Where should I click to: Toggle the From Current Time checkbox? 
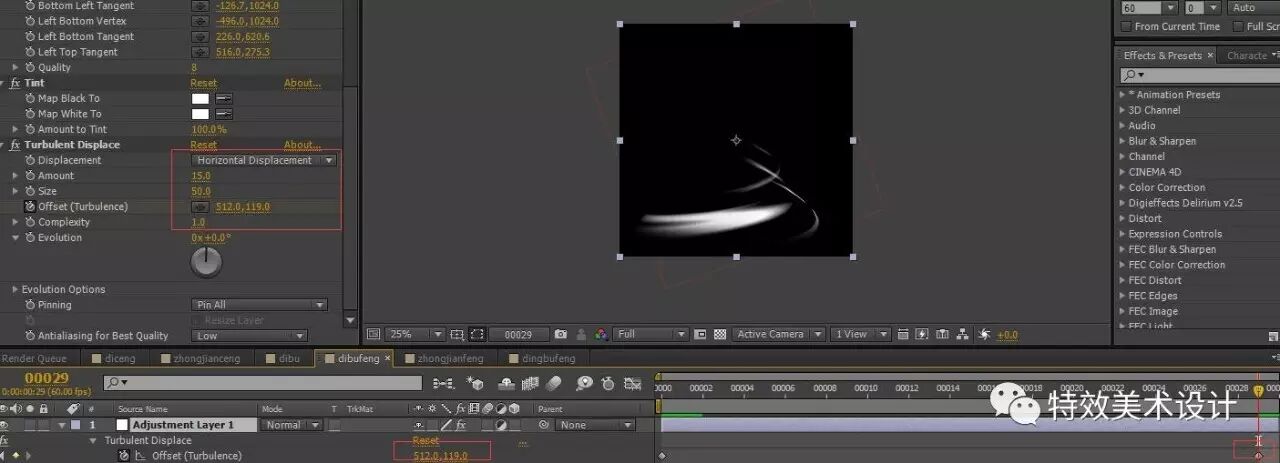point(1126,26)
